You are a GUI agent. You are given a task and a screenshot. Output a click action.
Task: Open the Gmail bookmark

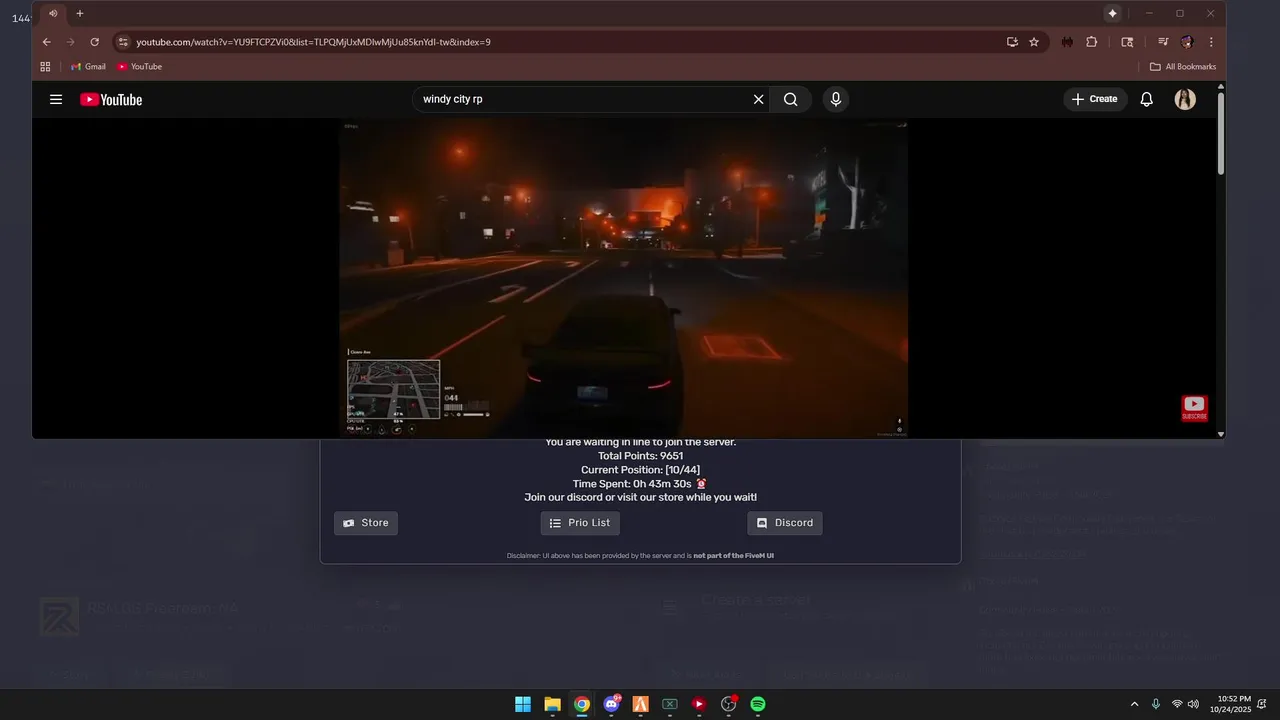(88, 66)
